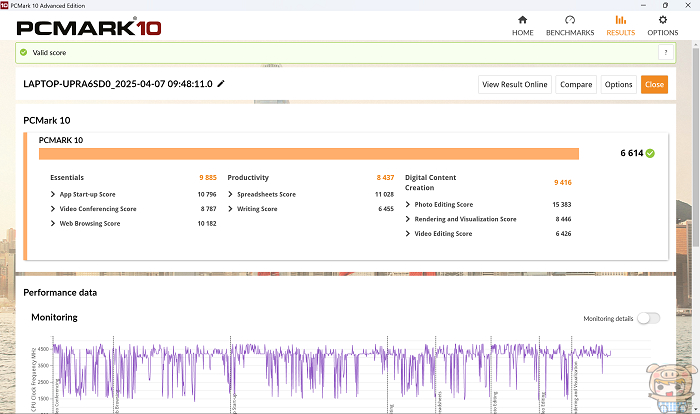Expand App Start-up Score
Screen dimensions: 700x414
tap(53, 194)
